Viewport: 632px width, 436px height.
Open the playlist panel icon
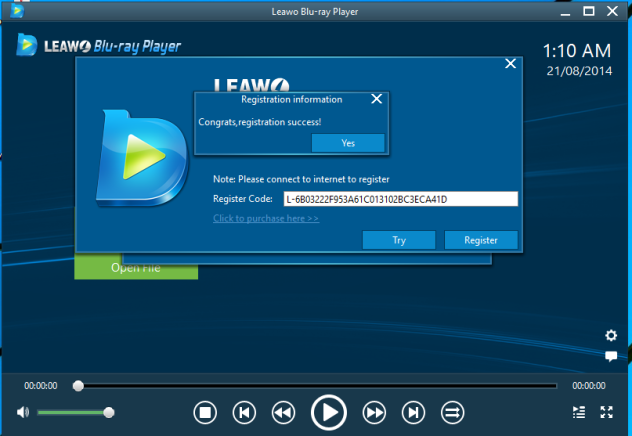click(x=579, y=412)
